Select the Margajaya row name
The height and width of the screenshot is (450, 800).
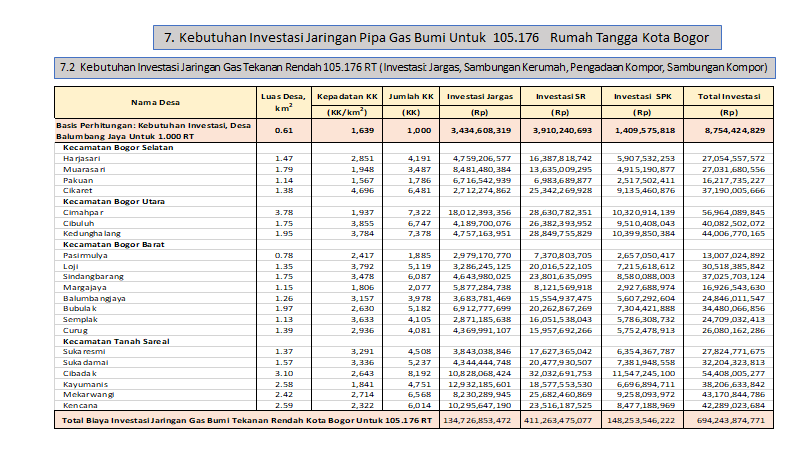tap(85, 288)
